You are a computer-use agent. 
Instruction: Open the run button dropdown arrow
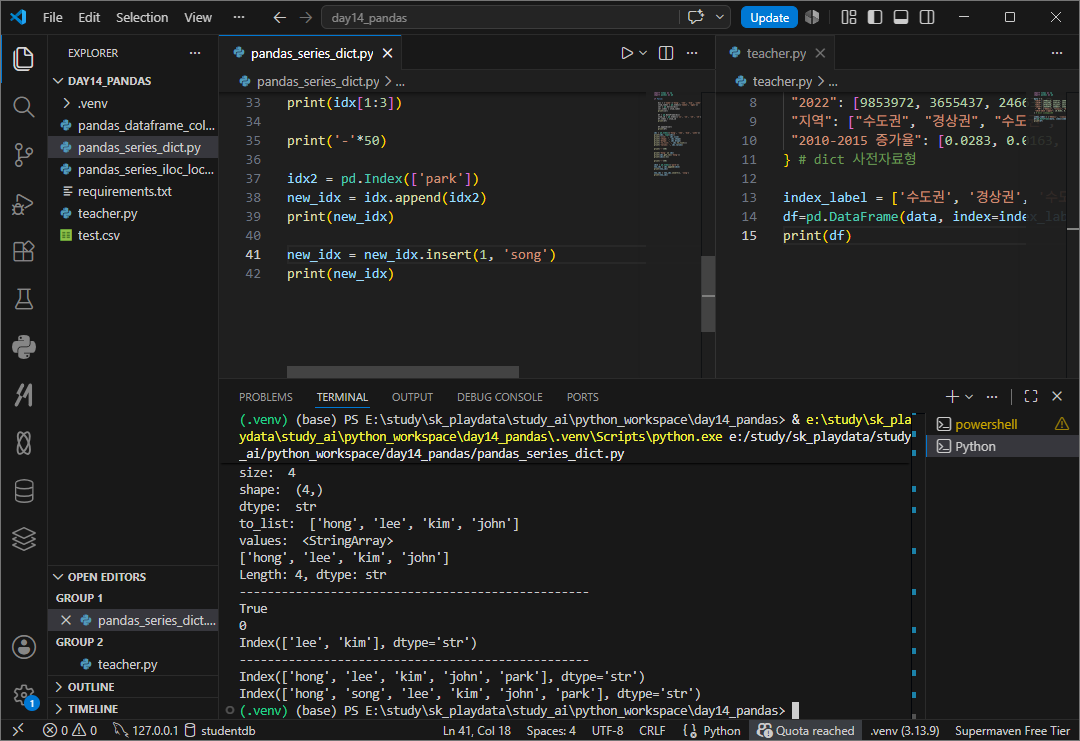pyautogui.click(x=643, y=53)
